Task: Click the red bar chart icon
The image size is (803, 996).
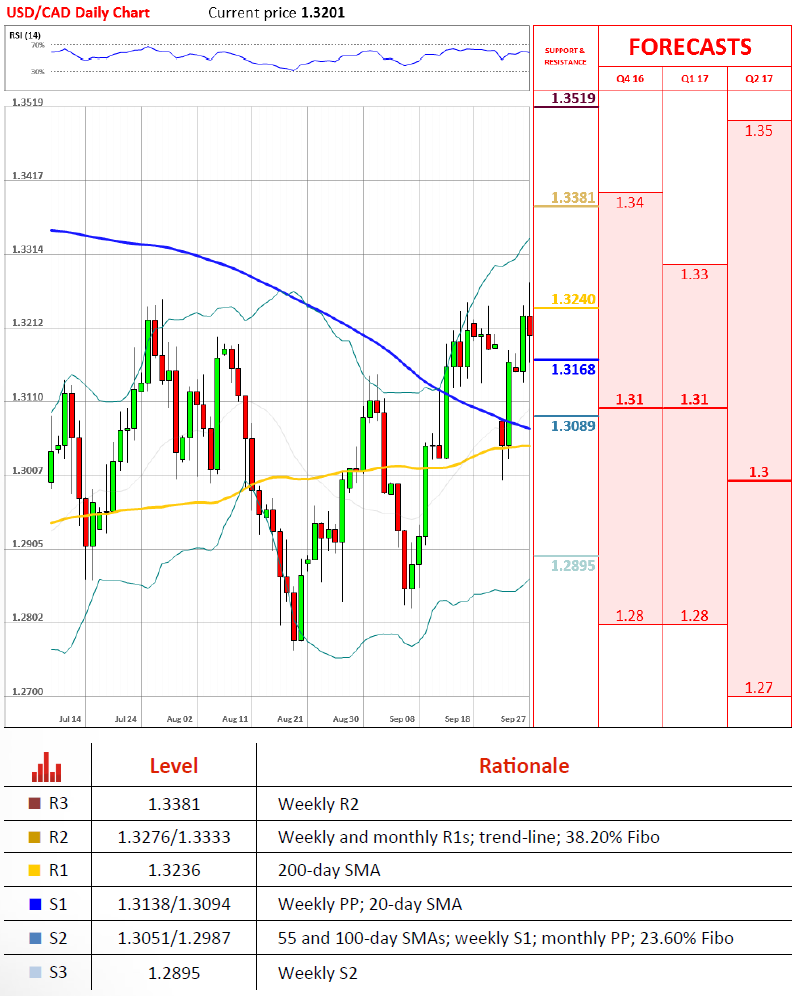Action: 46,767
